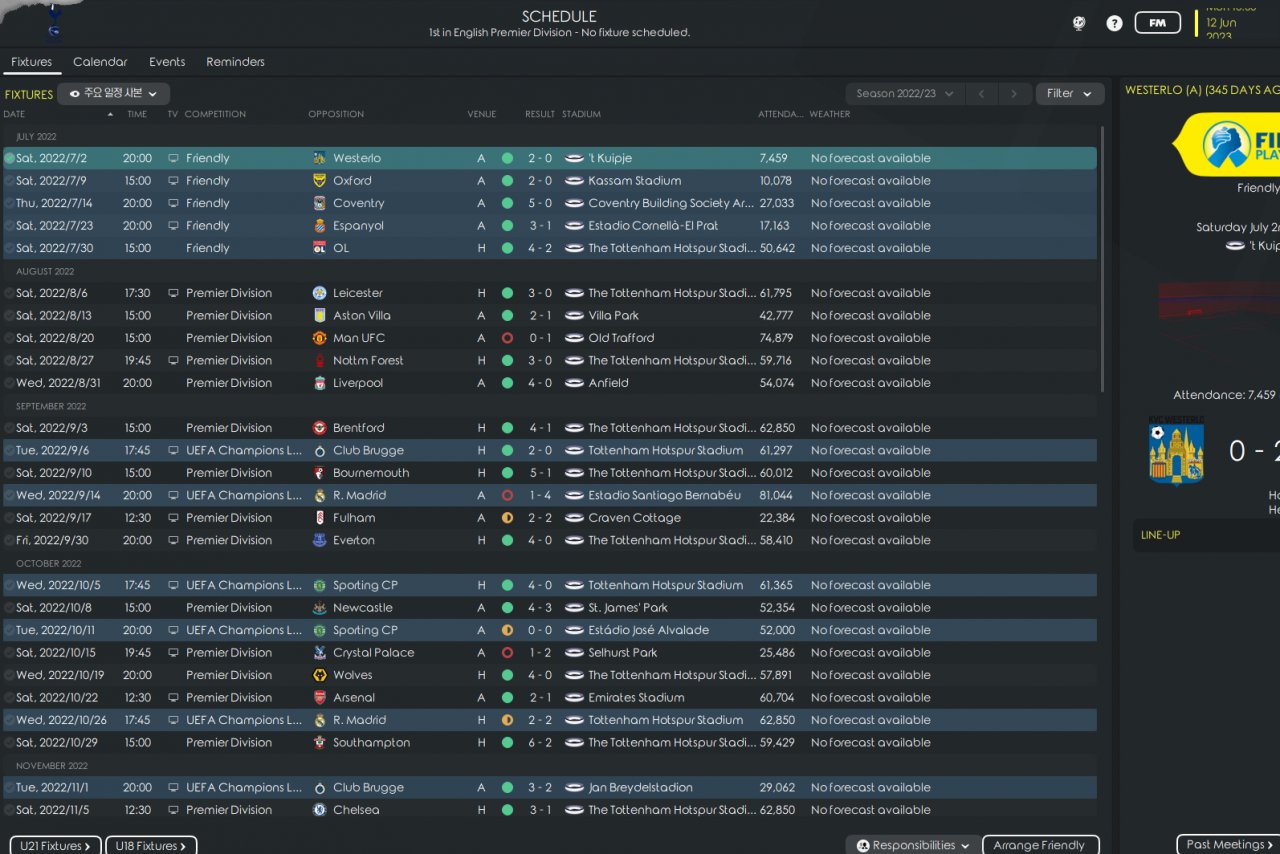
Task: Open U21 Fixtures
Action: tap(55, 846)
